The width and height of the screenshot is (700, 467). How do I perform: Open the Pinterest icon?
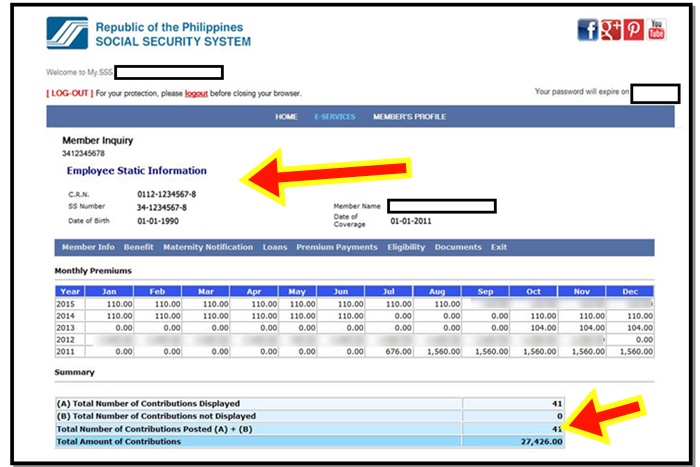point(633,30)
